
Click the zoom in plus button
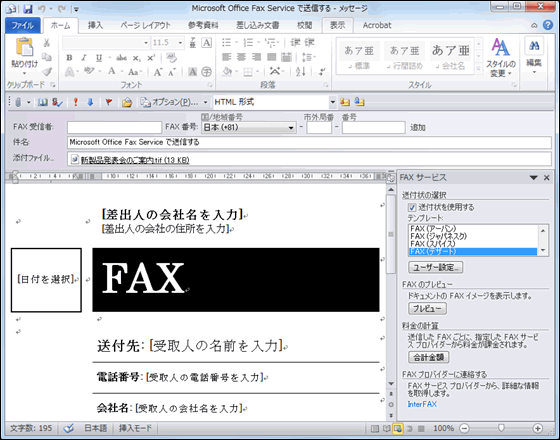(538, 428)
